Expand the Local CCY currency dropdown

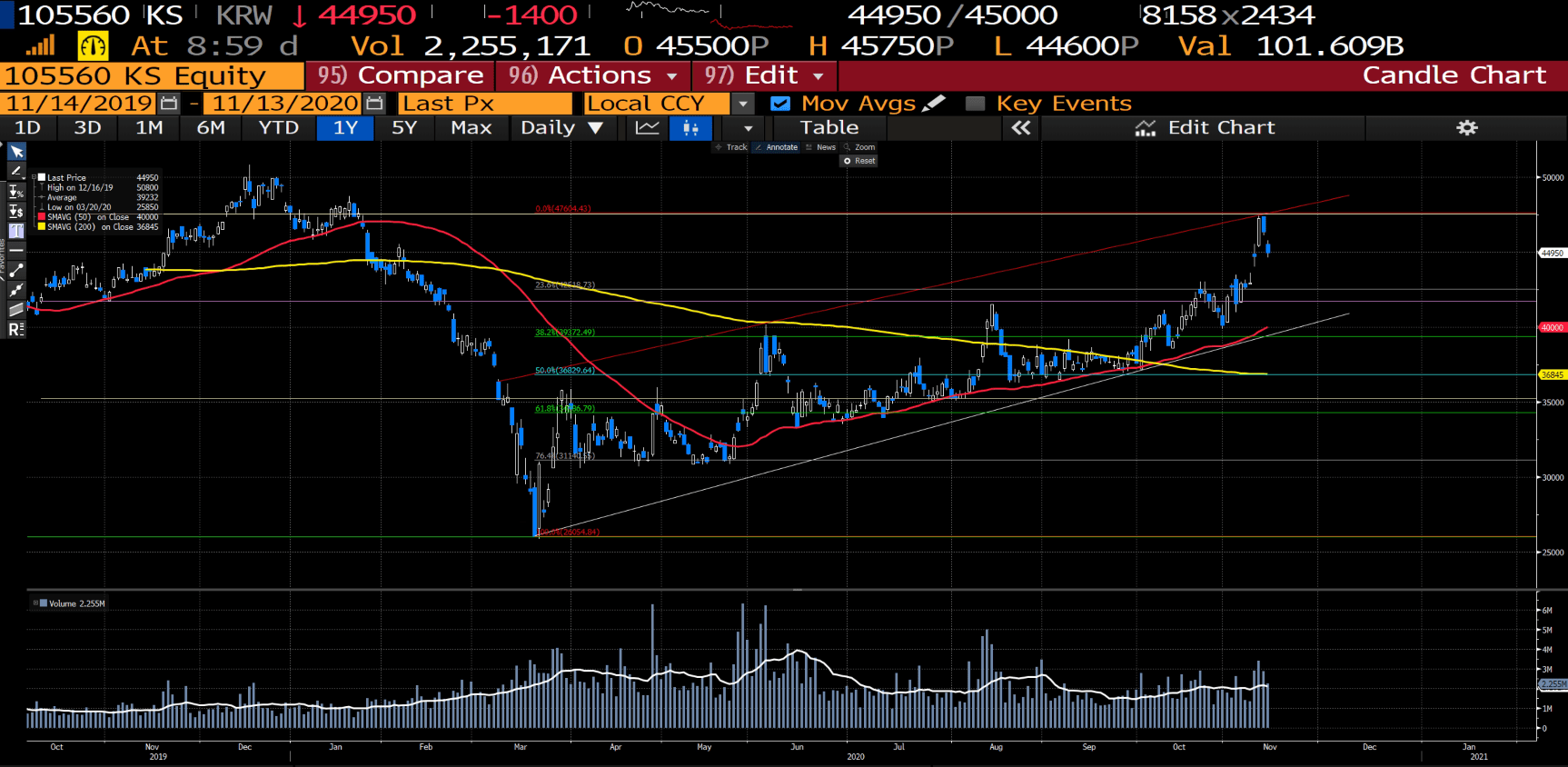point(743,104)
